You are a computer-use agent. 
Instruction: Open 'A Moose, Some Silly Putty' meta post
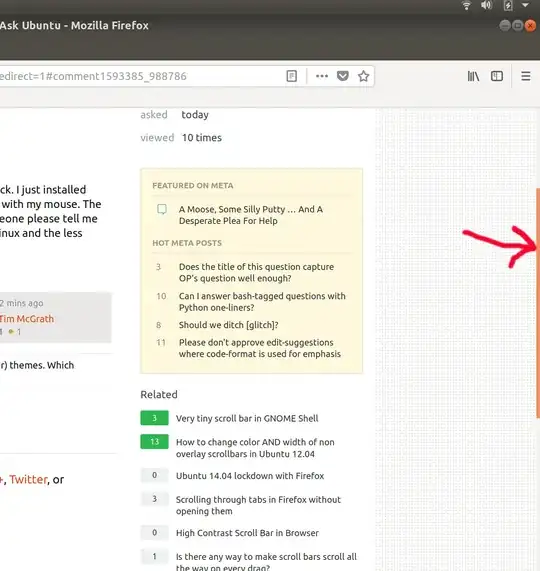tap(251, 215)
